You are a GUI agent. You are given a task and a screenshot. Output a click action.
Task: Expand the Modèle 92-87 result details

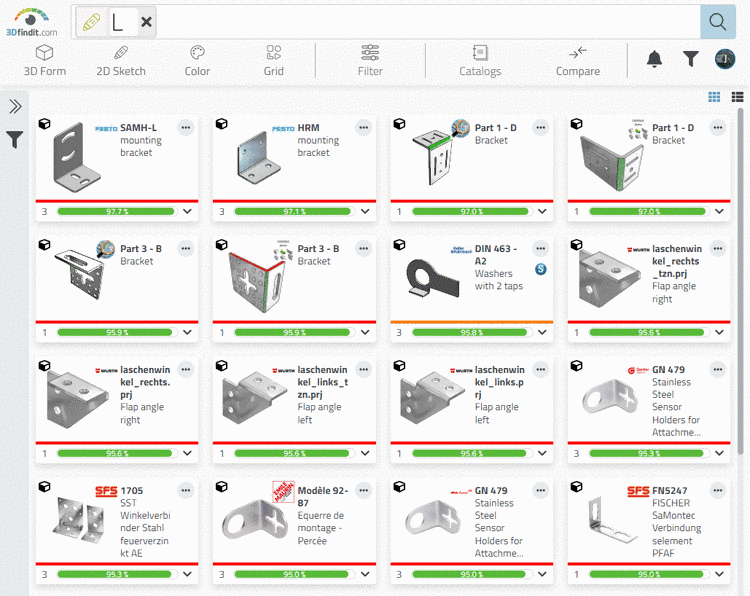(x=365, y=574)
